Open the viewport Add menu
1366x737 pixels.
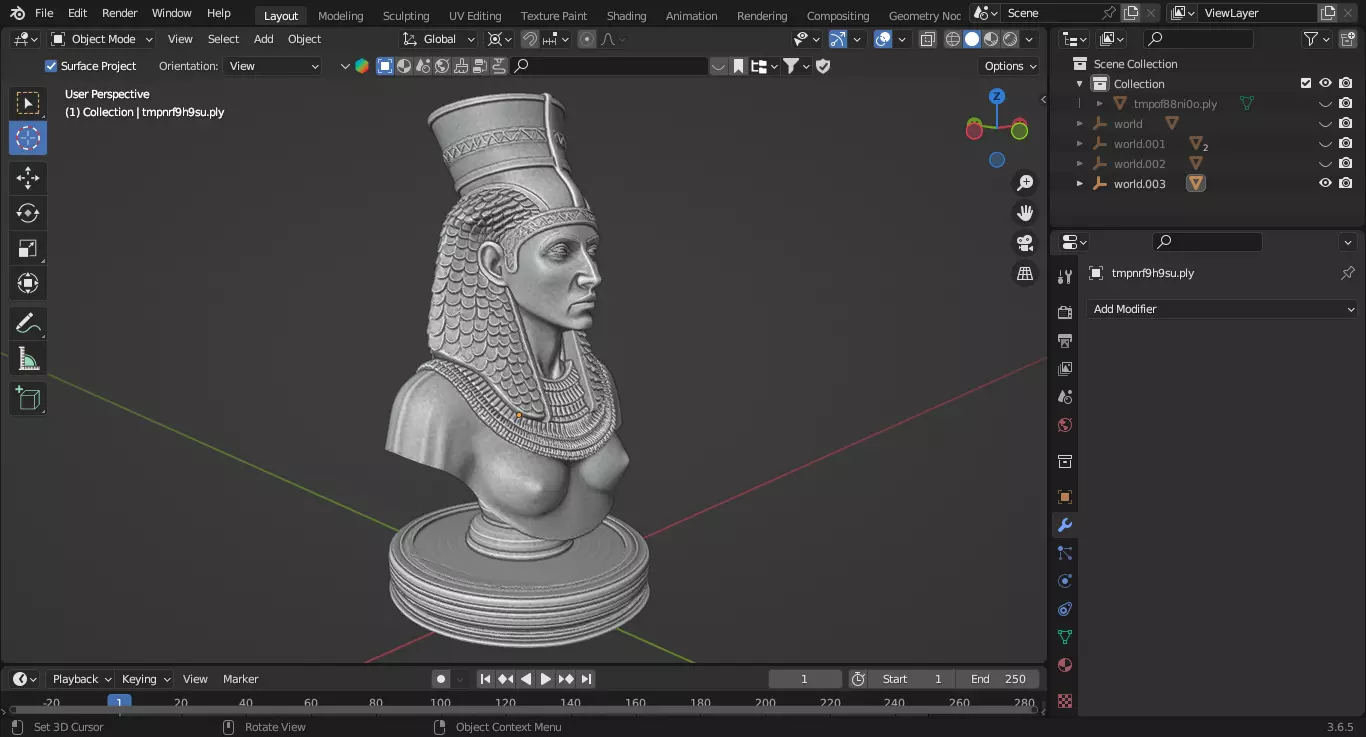tap(263, 39)
